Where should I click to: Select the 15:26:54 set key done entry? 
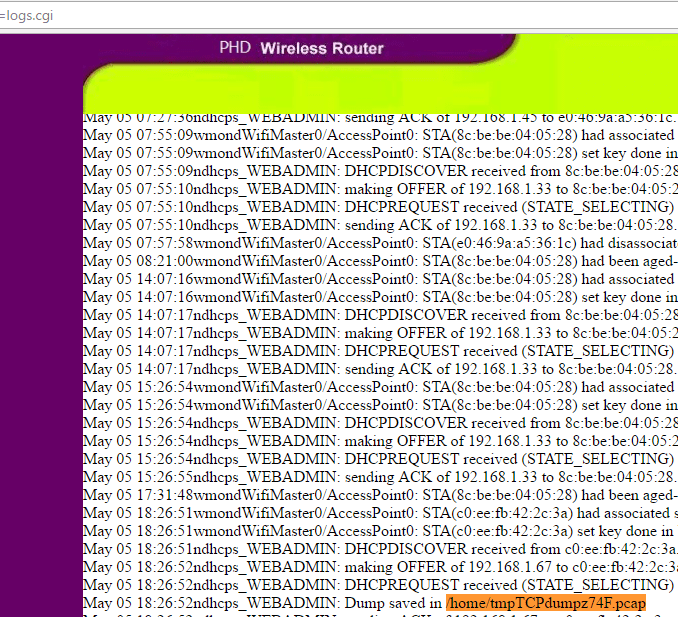[x=380, y=405]
